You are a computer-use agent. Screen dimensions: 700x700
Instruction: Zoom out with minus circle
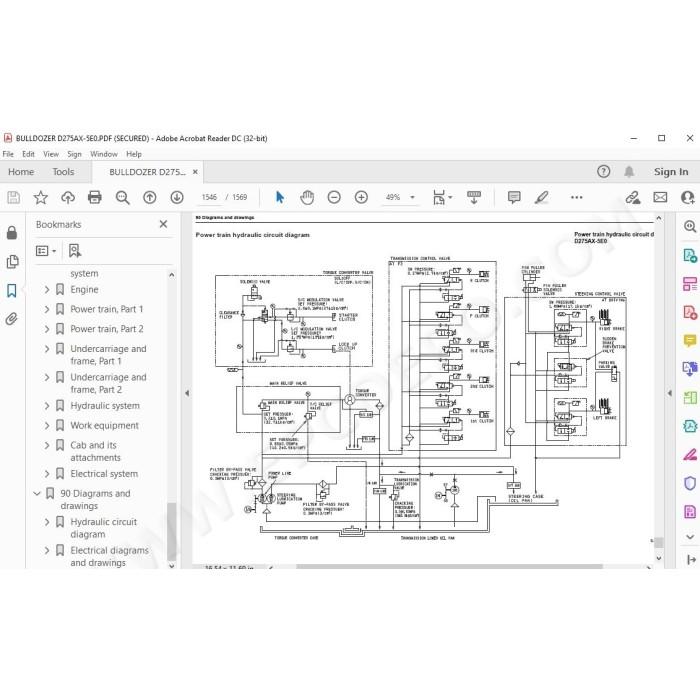[334, 197]
